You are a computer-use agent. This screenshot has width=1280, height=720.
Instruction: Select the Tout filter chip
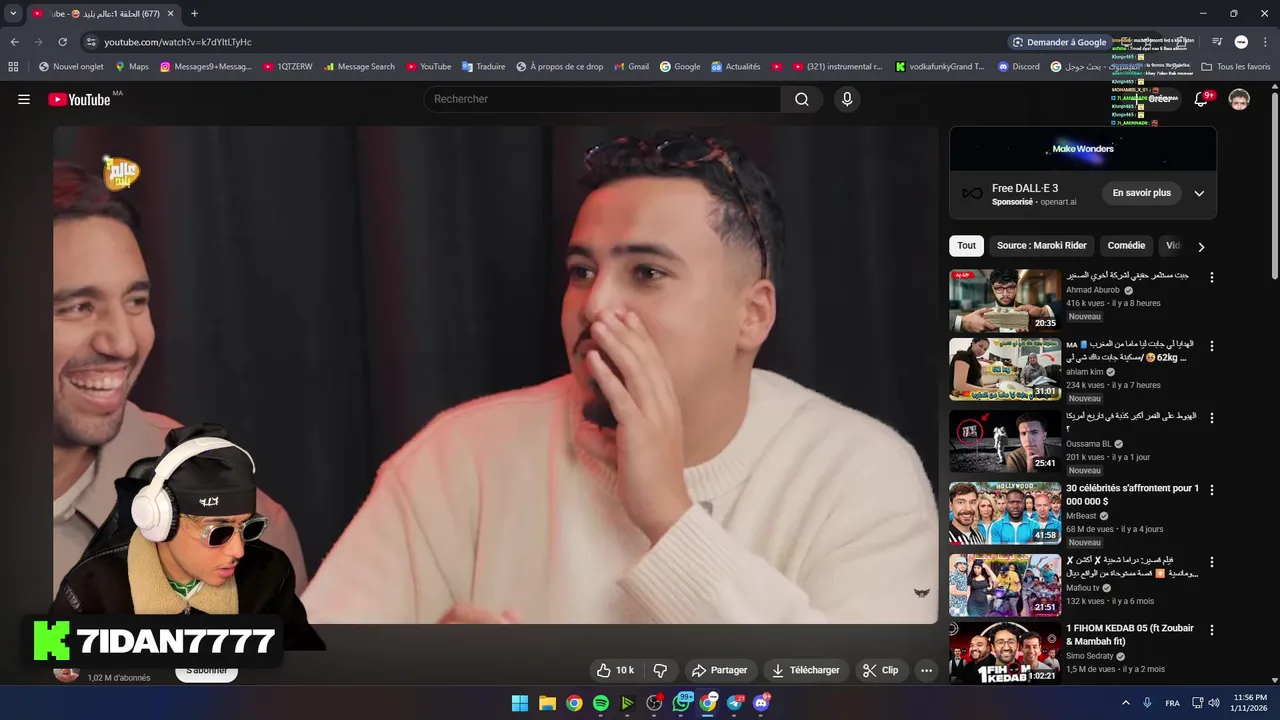click(x=966, y=245)
